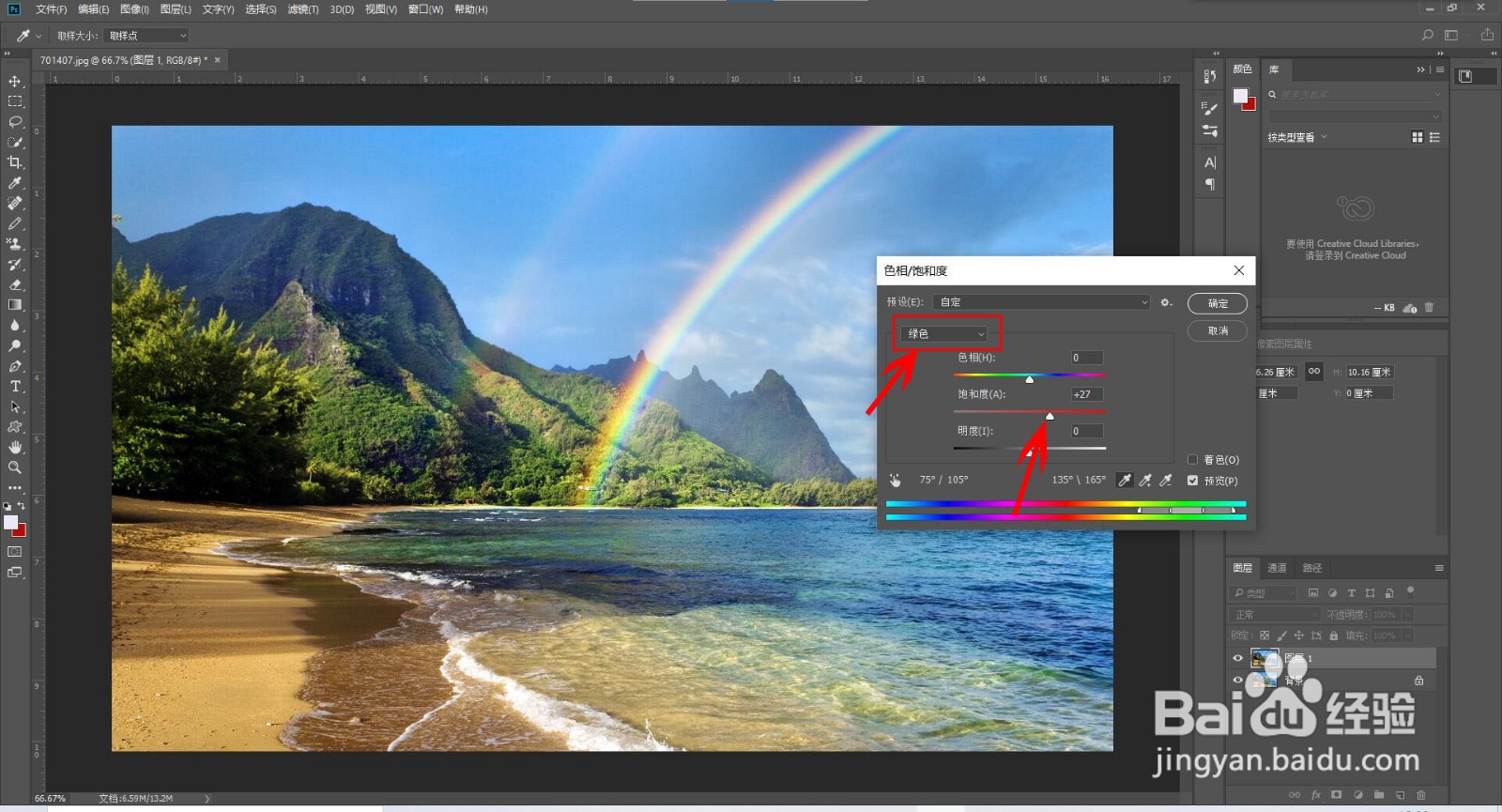
Task: Click the 饱和度 saturation slider handle
Action: [x=1050, y=416]
